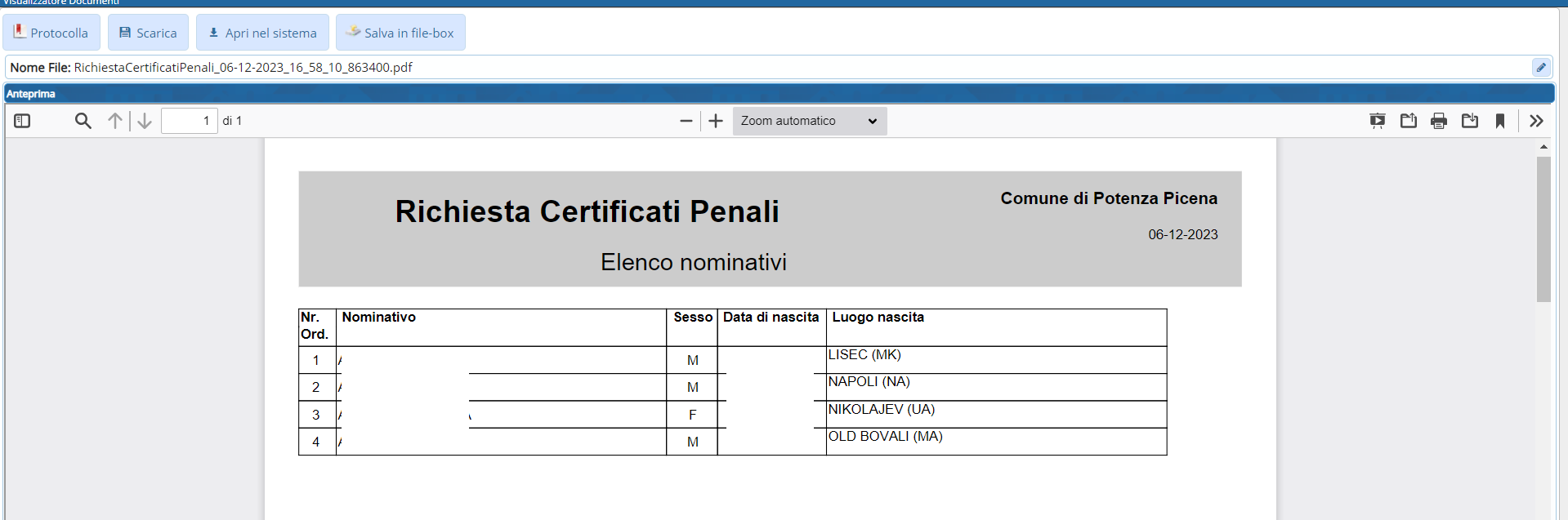Go to previous page arrow

click(115, 121)
